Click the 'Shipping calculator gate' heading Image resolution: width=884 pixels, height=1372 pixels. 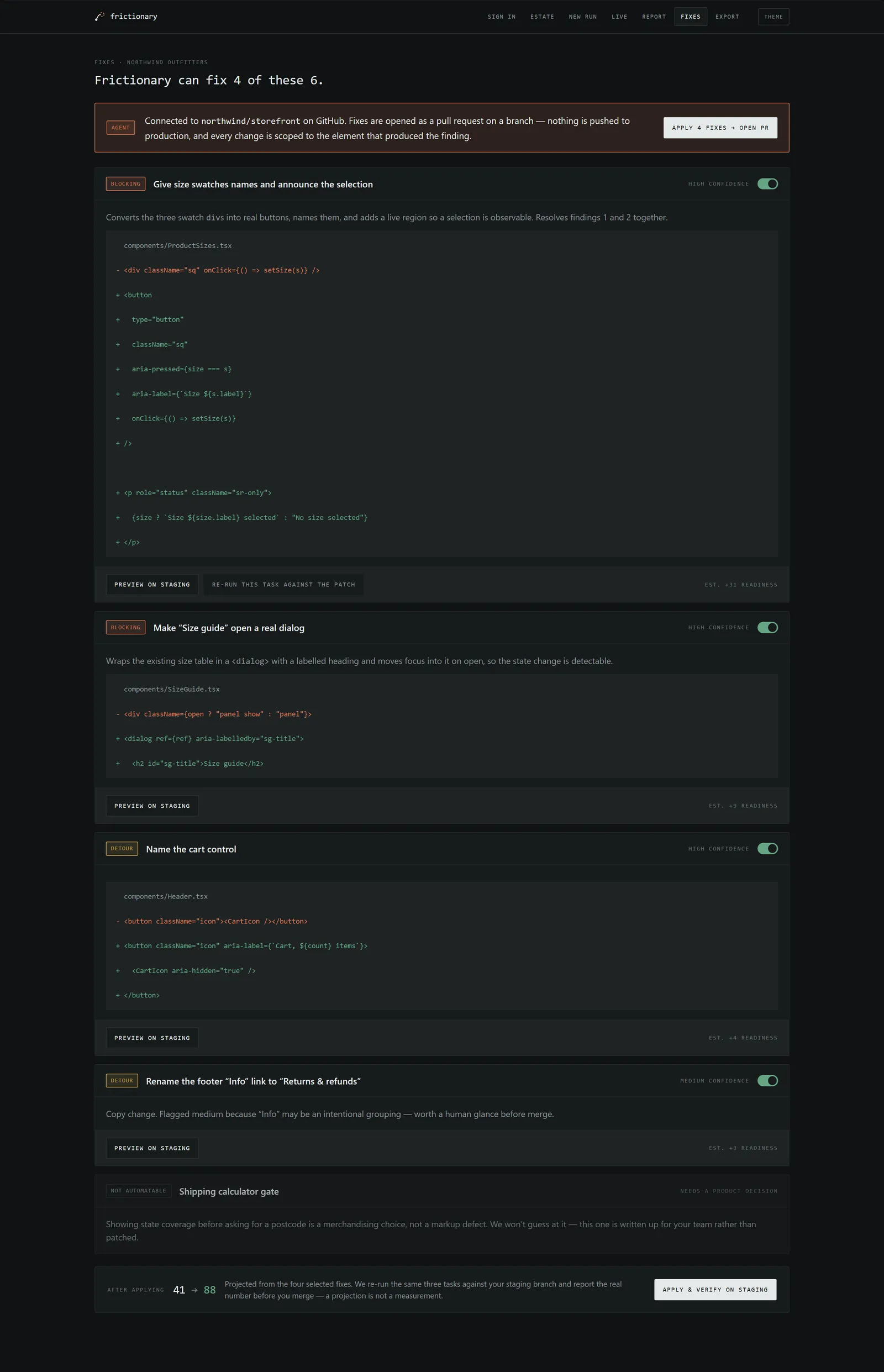(x=229, y=1191)
